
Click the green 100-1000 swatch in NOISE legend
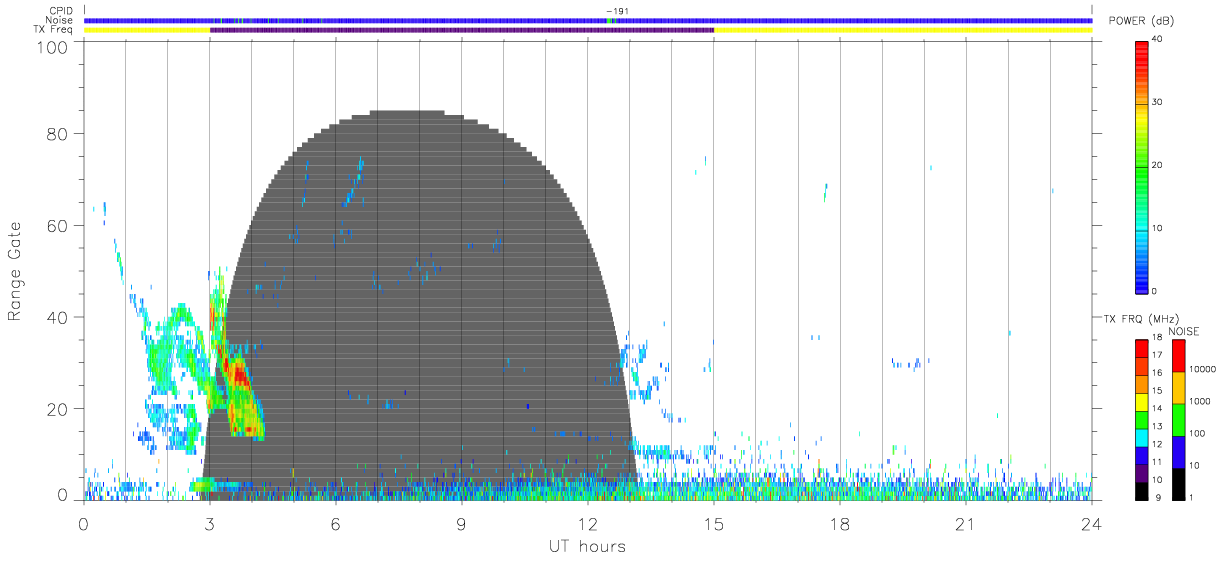pyautogui.click(x=1178, y=419)
